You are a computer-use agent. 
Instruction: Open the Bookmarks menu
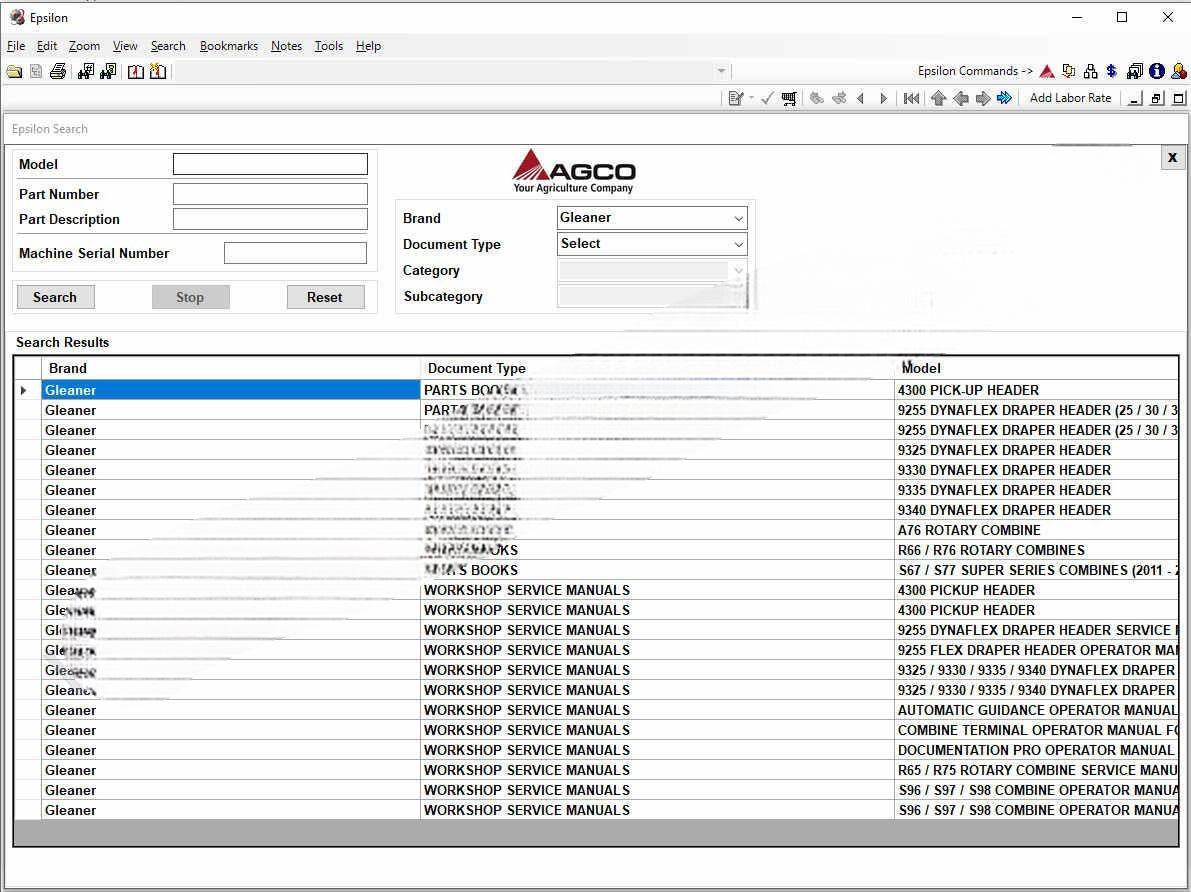(x=228, y=46)
